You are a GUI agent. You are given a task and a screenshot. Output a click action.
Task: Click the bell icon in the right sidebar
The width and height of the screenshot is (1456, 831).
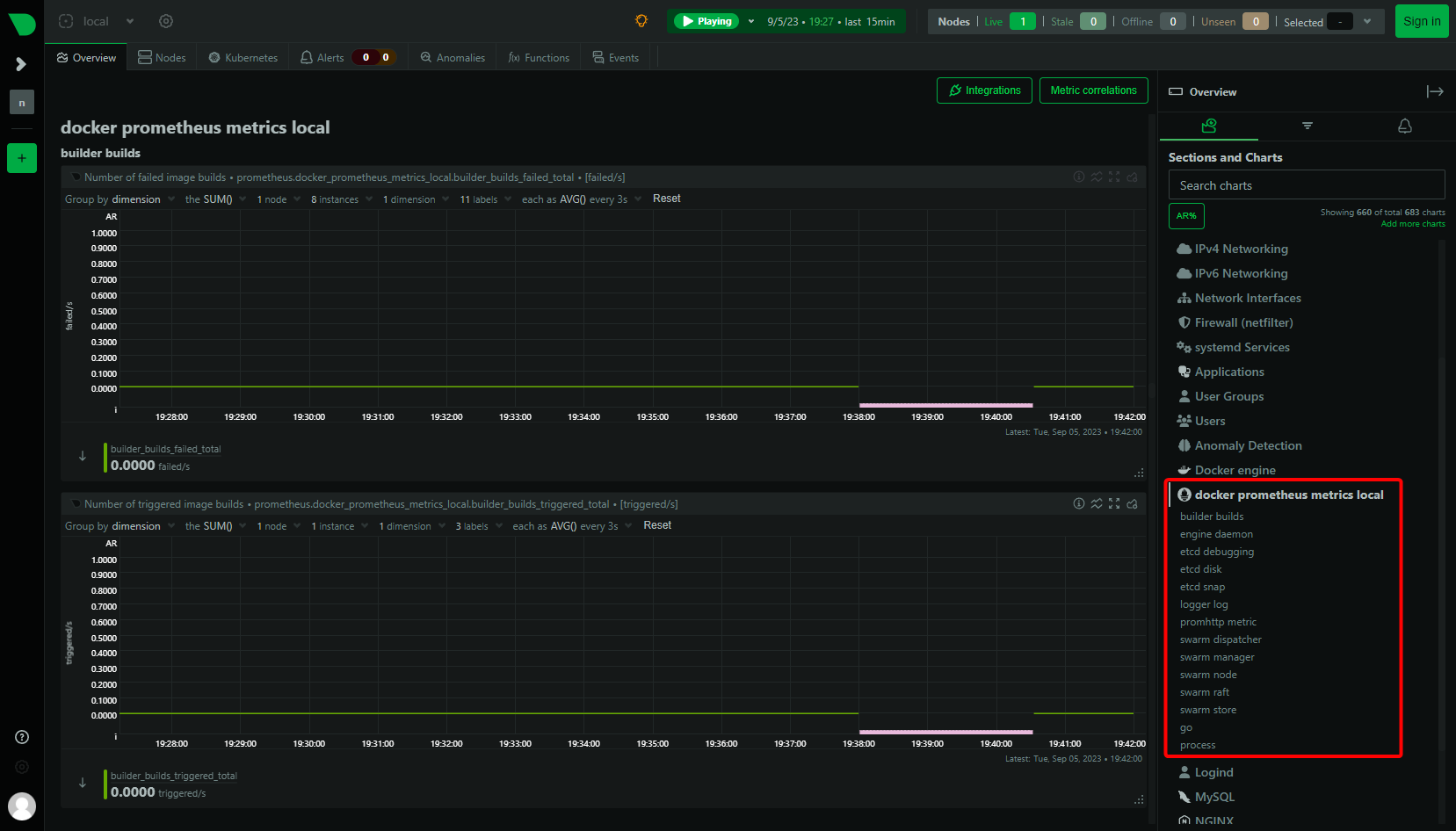1404,126
